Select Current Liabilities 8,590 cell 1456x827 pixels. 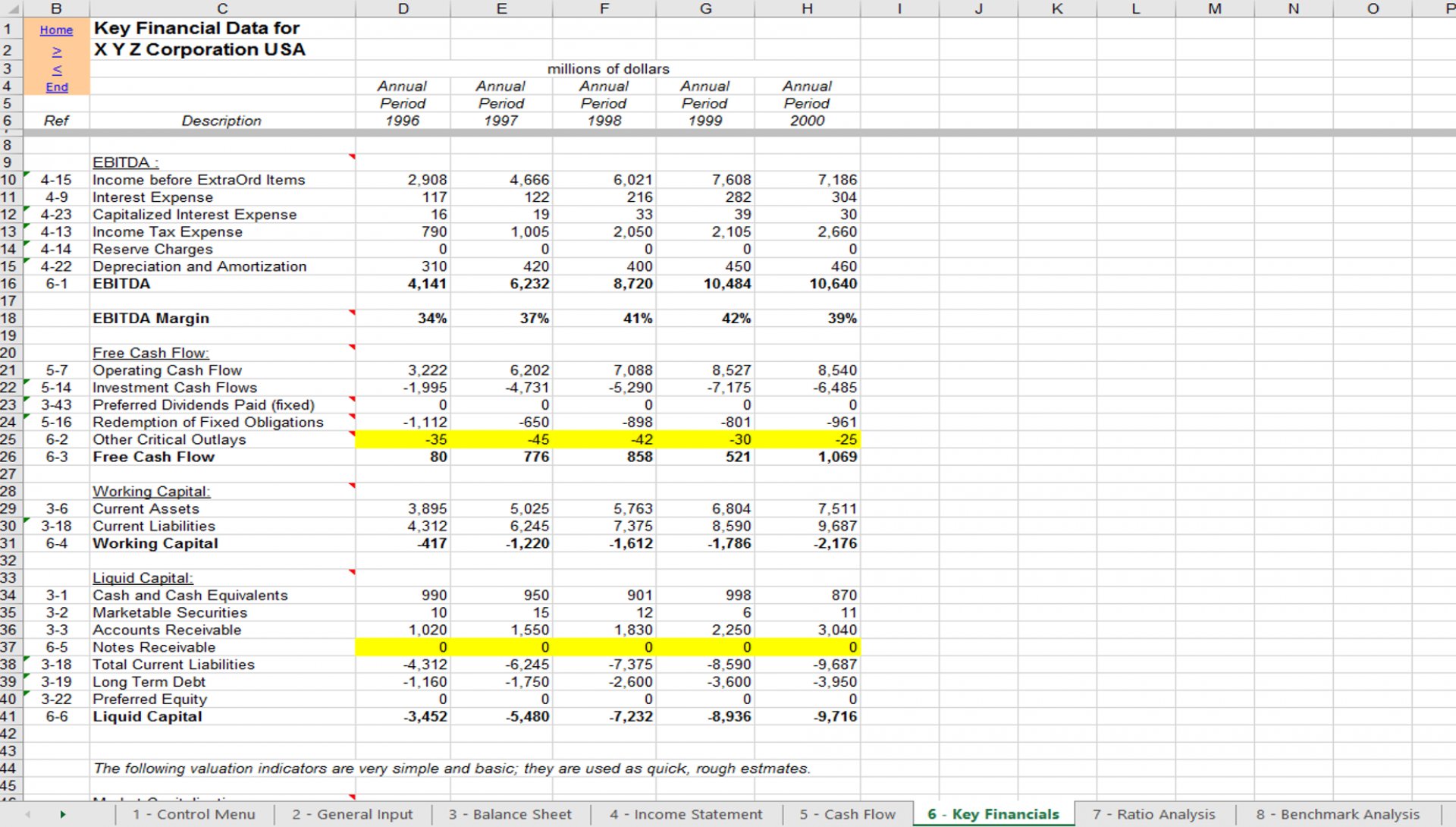[x=704, y=526]
